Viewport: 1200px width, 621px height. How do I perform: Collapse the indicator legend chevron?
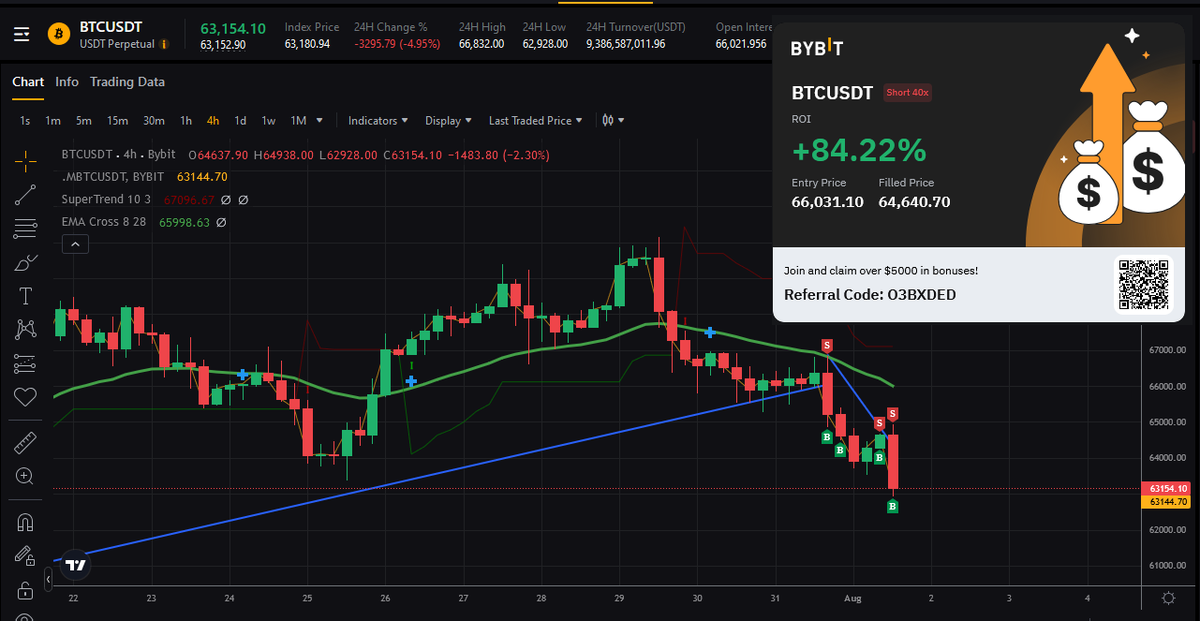tap(73, 243)
